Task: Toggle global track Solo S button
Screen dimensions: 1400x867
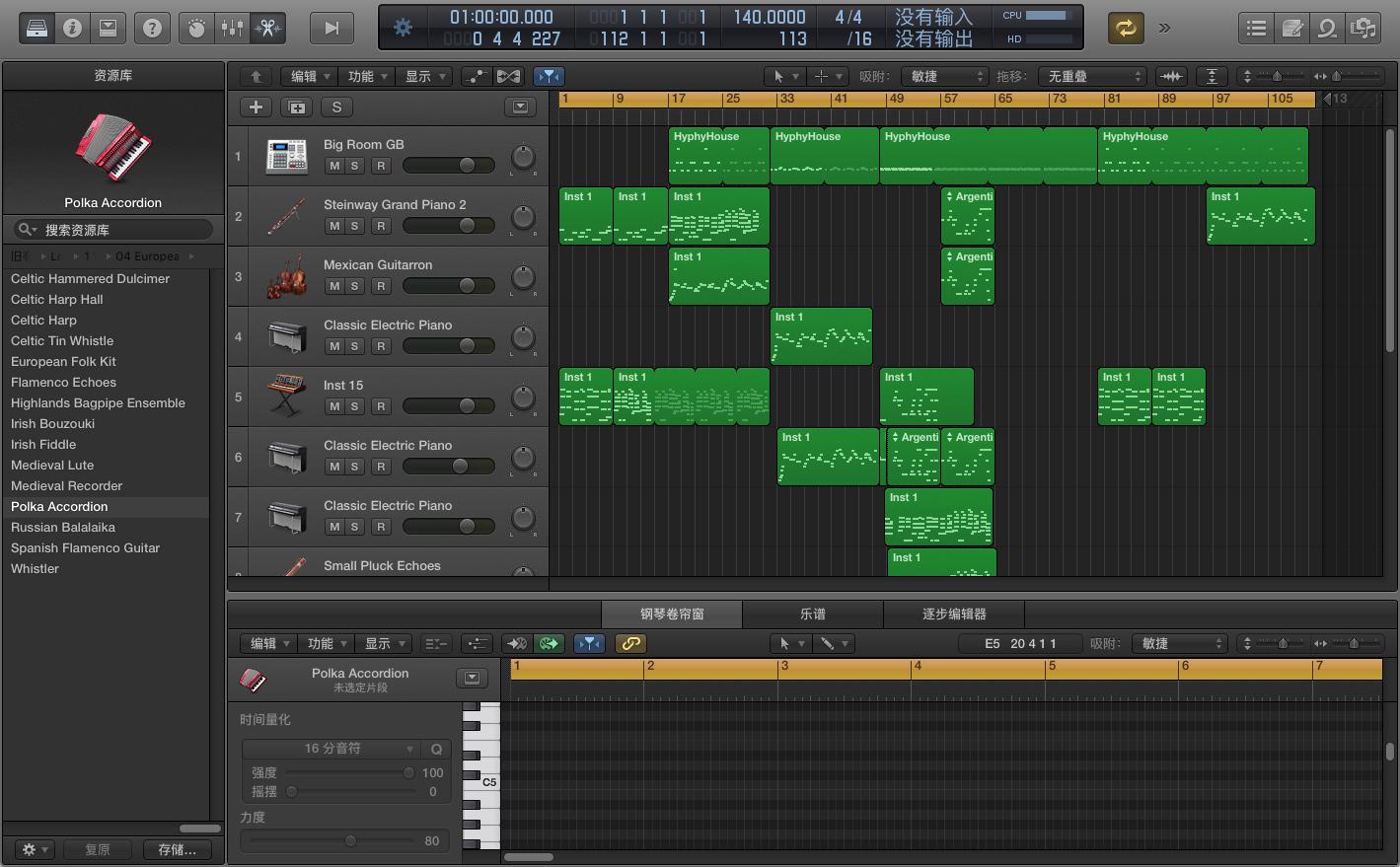Action: click(336, 108)
